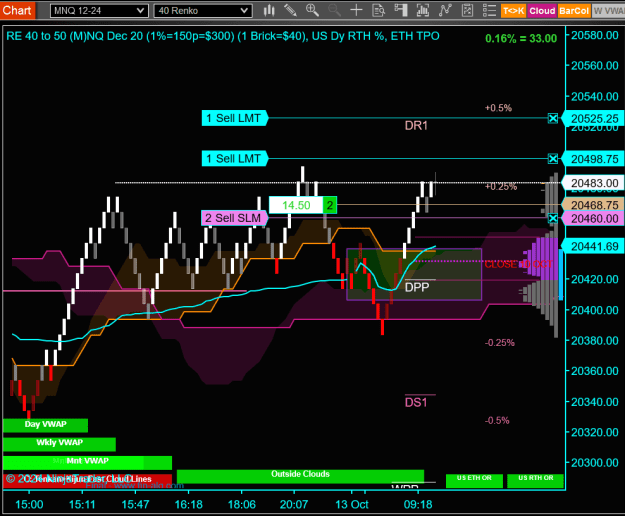625x516 pixels.
Task: Click the 20468.75 tan price marker
Action: [593, 205]
